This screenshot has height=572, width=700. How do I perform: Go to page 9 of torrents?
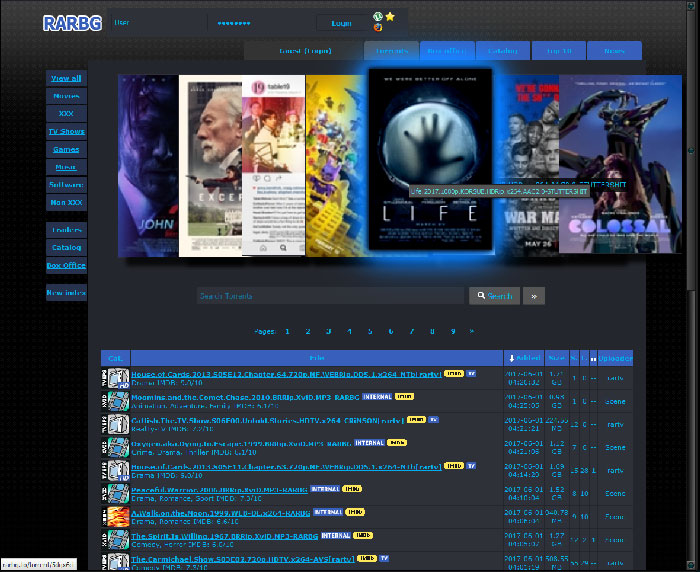pyautogui.click(x=453, y=331)
